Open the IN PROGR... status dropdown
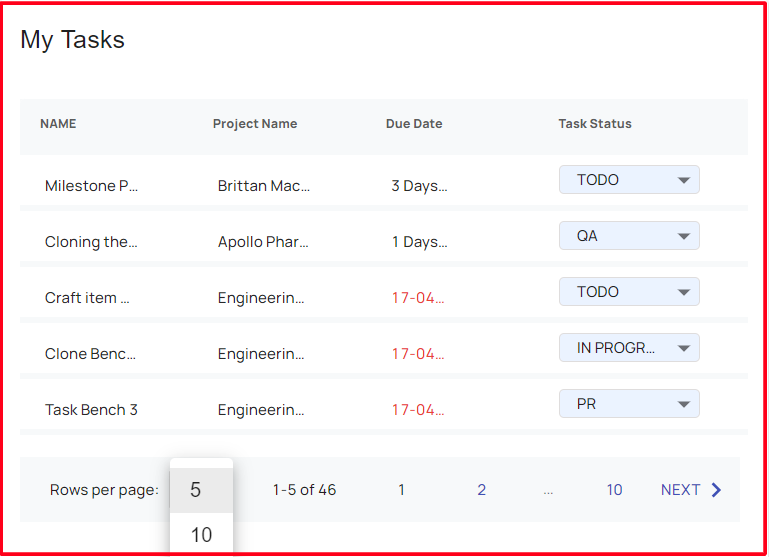 [629, 347]
